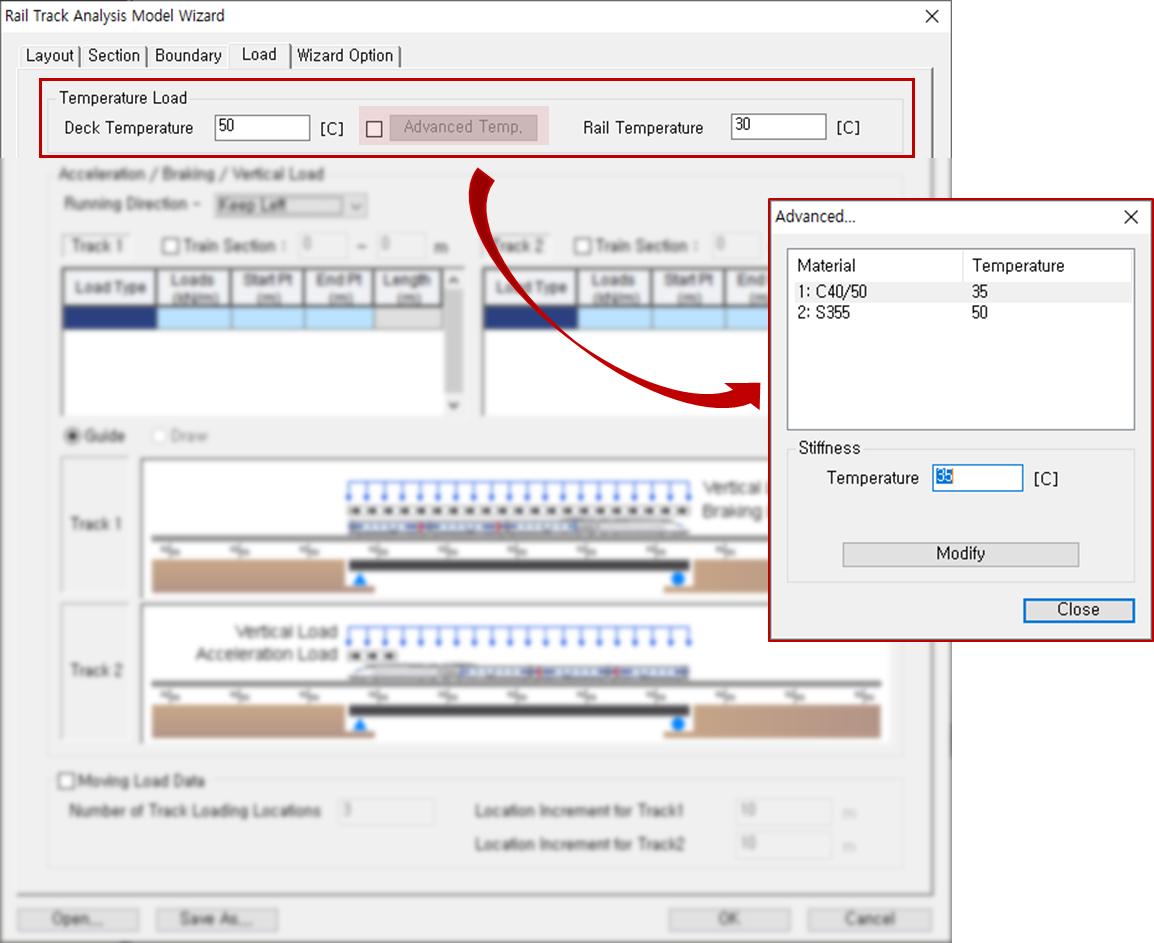
Task: Click the Deck Temperature input field
Action: coord(262,128)
